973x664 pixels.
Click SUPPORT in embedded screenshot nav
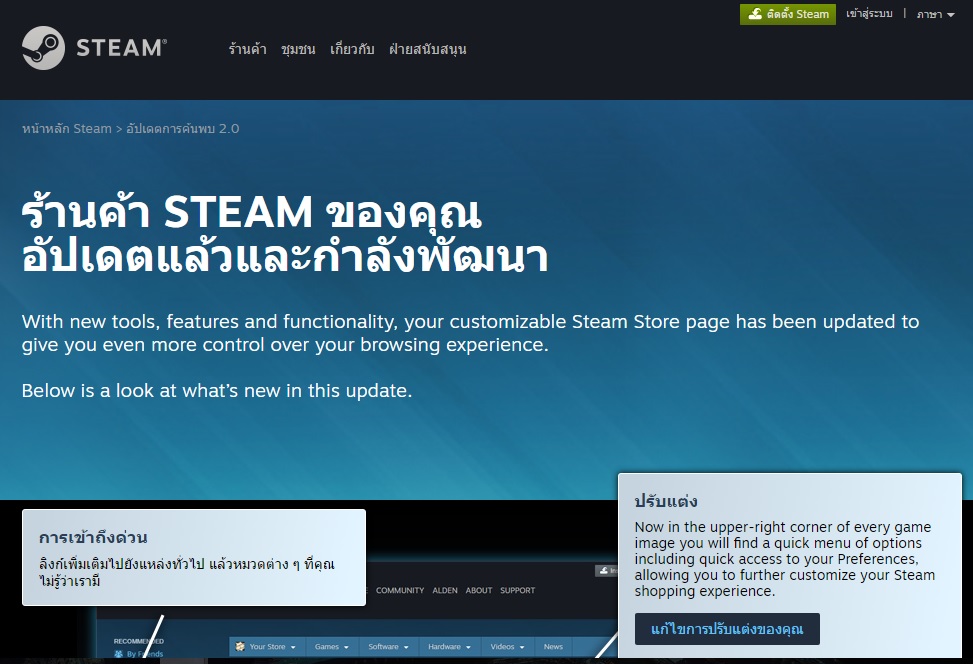tap(518, 590)
